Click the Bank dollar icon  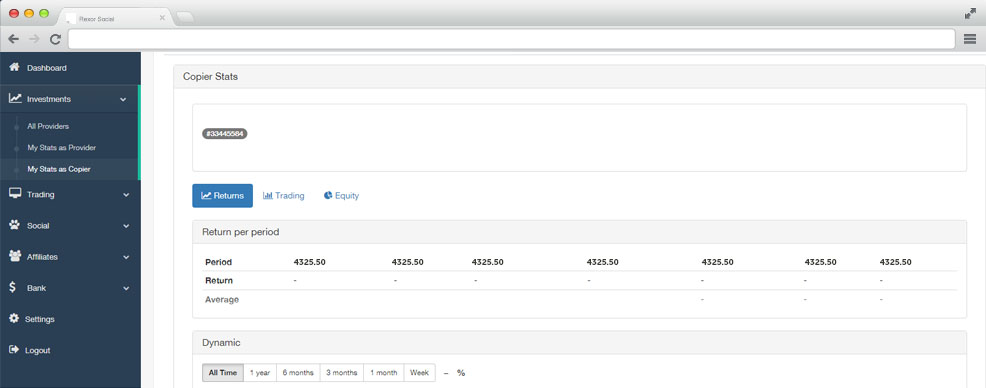click(x=13, y=287)
